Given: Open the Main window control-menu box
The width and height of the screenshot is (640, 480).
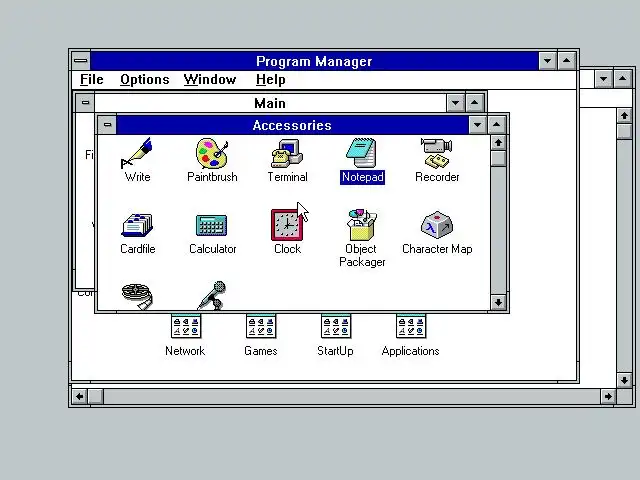Looking at the screenshot, I should click(85, 103).
